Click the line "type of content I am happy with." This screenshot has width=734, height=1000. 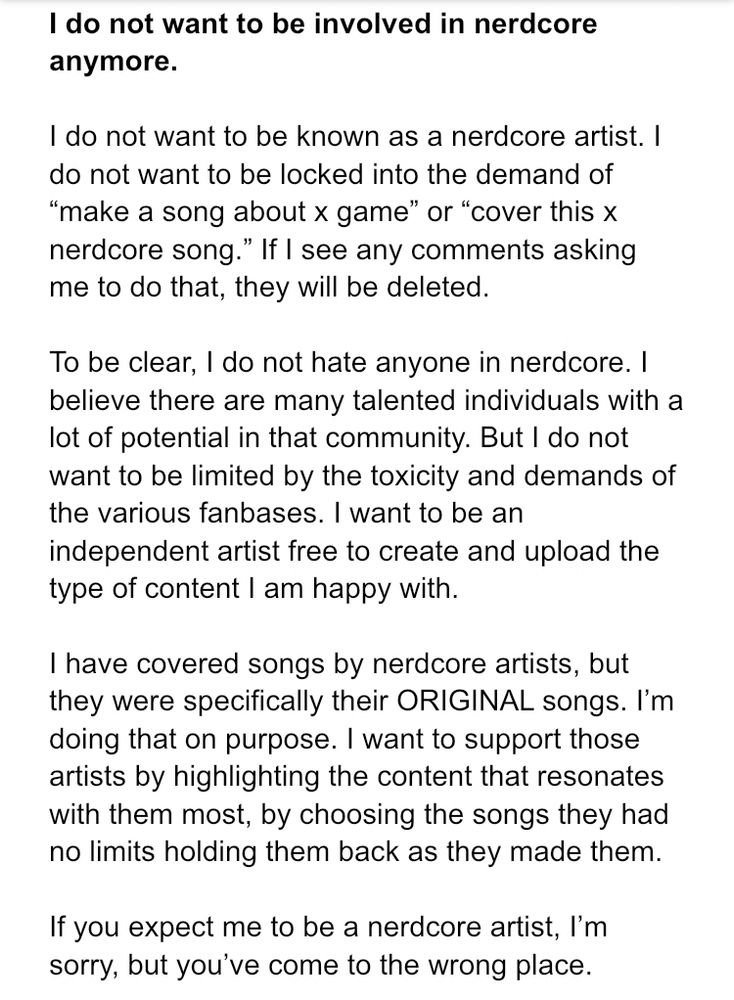pyautogui.click(x=253, y=588)
